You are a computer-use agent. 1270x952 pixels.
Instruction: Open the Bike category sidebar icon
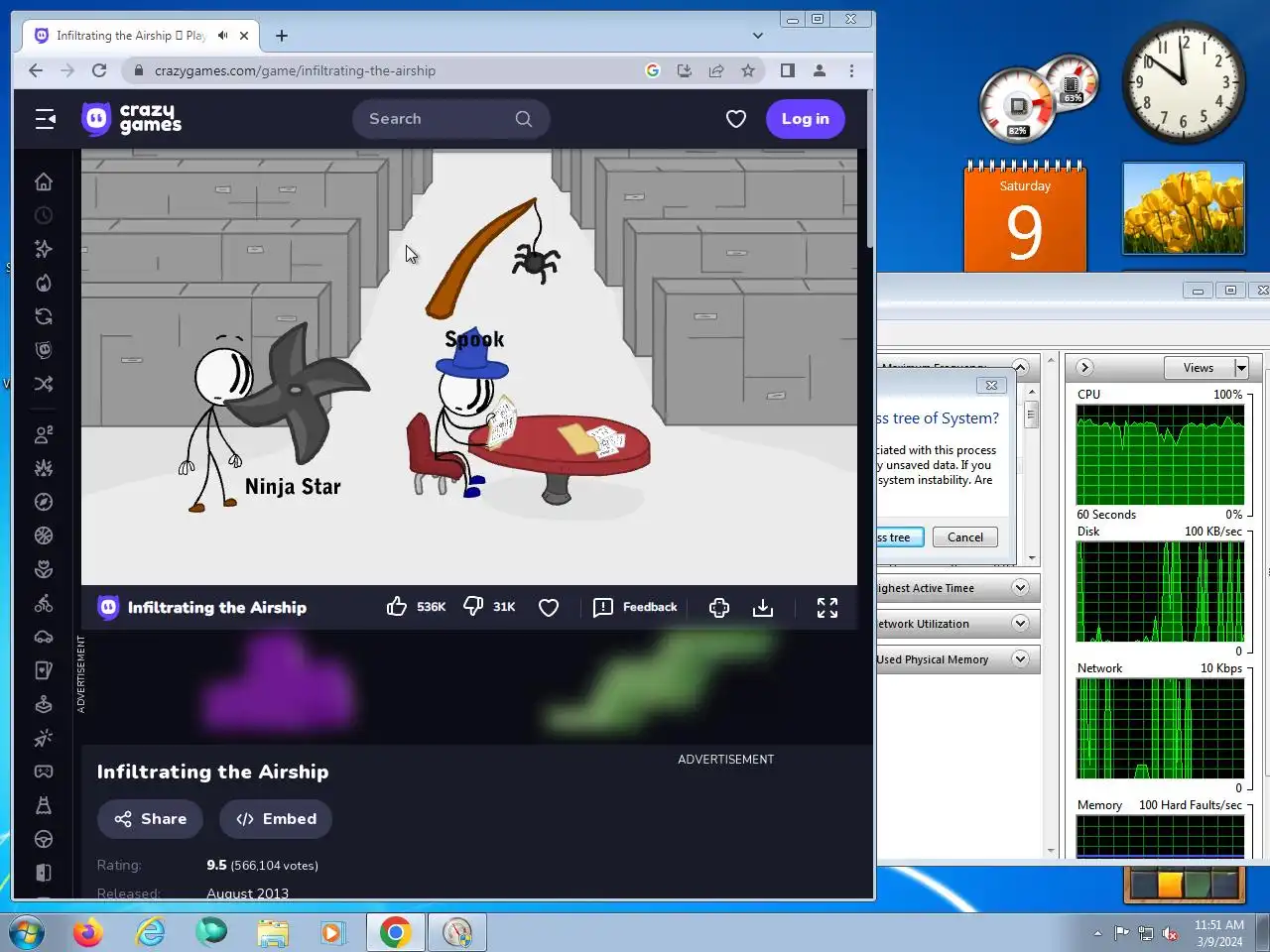(x=44, y=603)
